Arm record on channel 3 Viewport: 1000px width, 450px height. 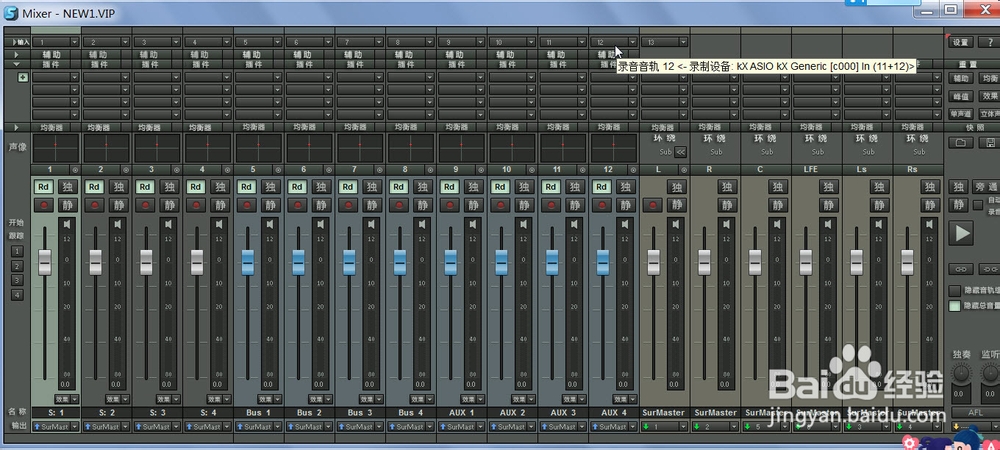[145, 205]
